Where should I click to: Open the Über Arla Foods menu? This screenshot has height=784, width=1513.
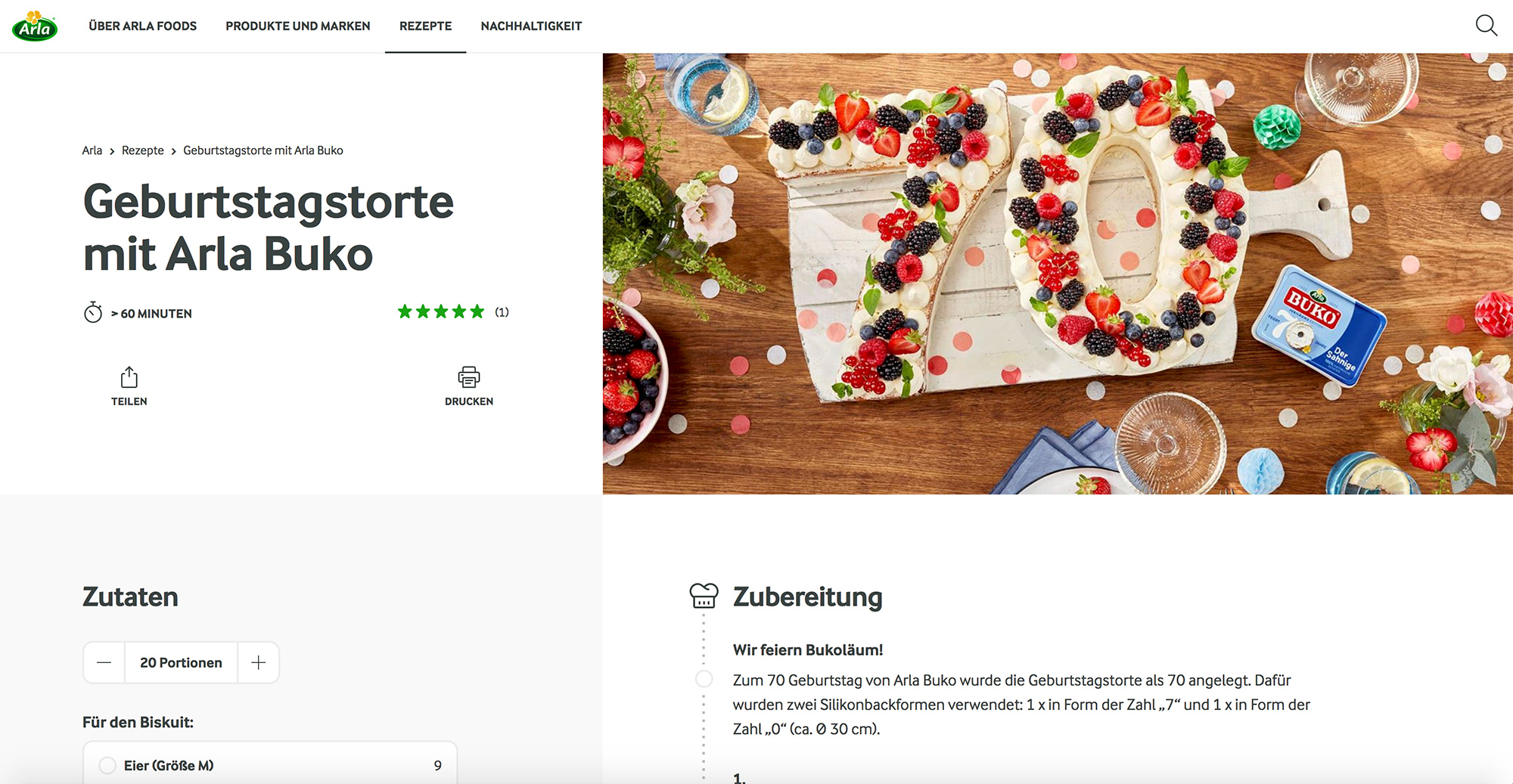click(142, 26)
